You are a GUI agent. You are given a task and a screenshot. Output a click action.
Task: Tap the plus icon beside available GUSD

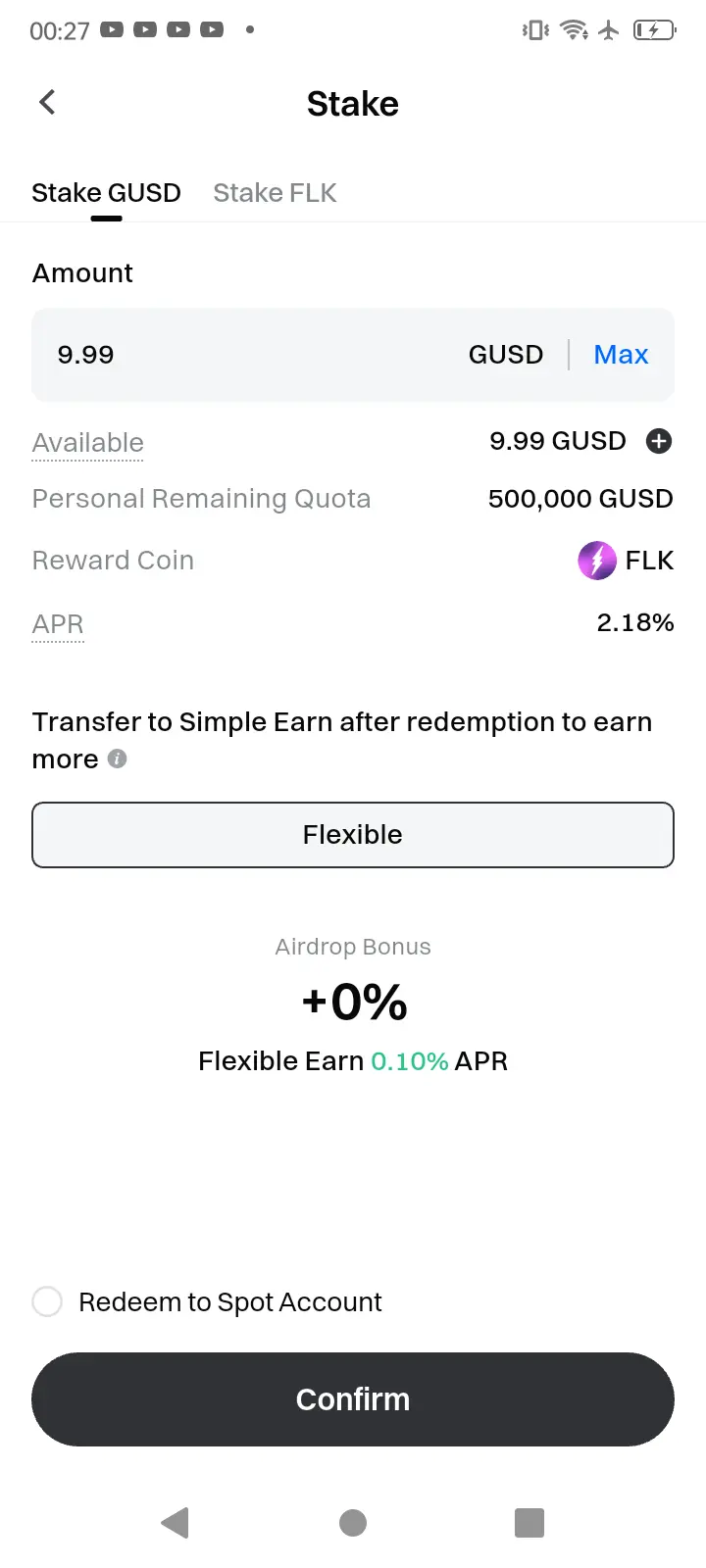click(x=659, y=442)
